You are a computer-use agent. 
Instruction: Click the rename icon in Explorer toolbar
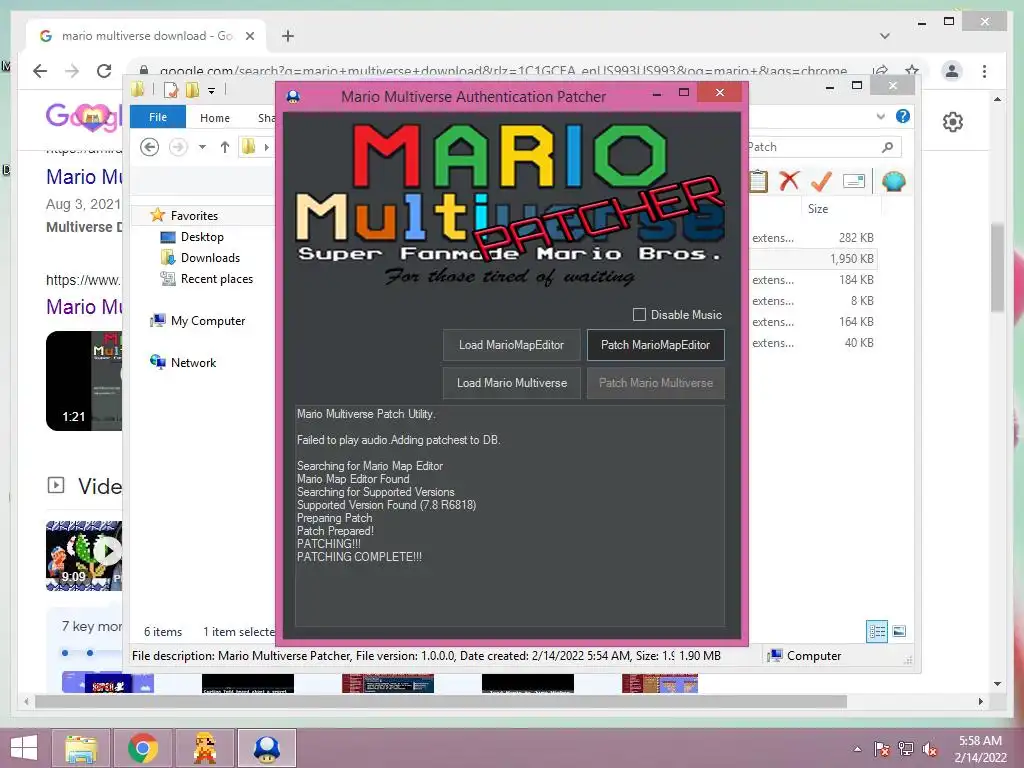click(854, 181)
